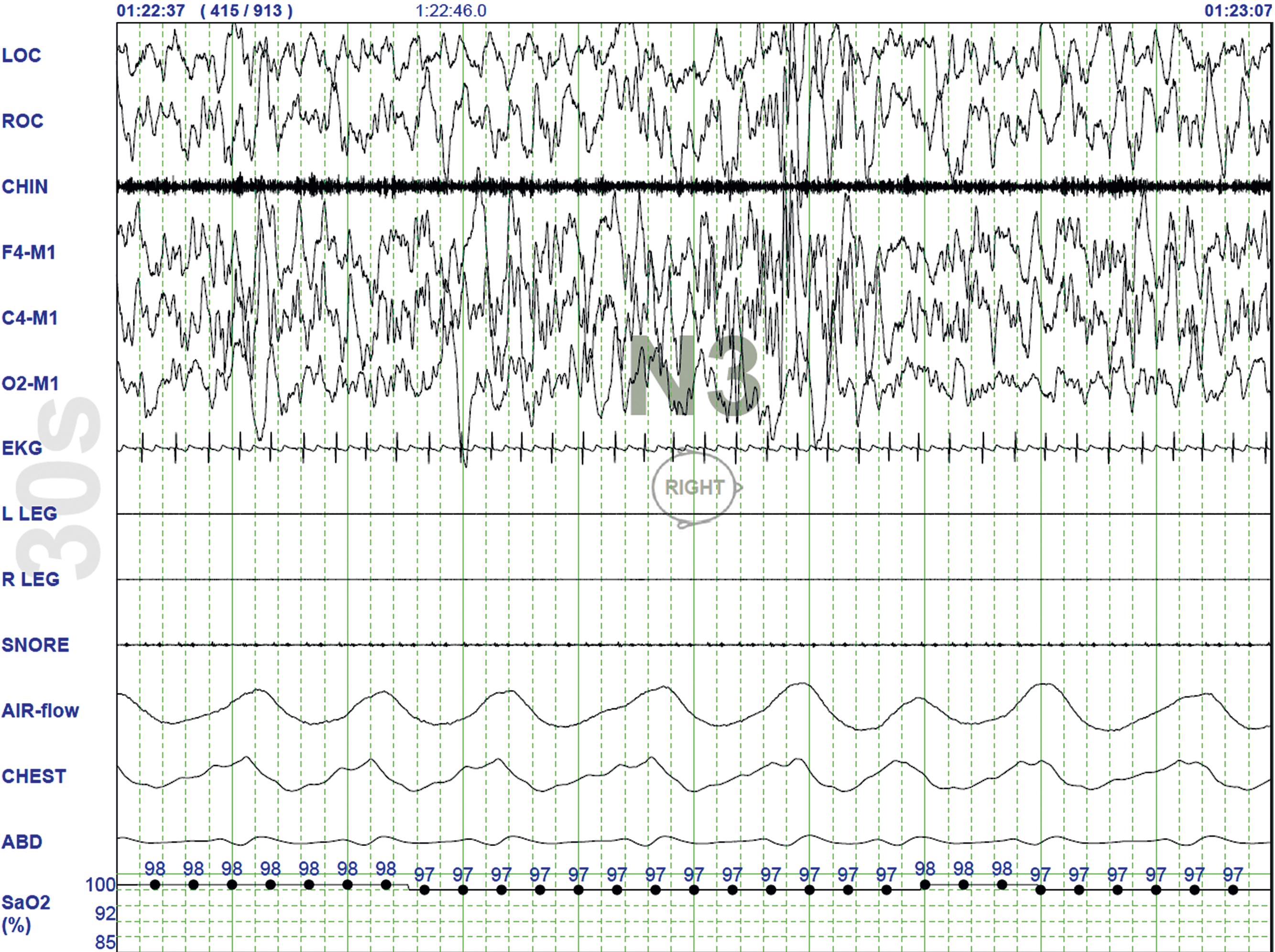Click the epoch counter (415 / 913)
Screen dimensions: 1275x952
247,11
